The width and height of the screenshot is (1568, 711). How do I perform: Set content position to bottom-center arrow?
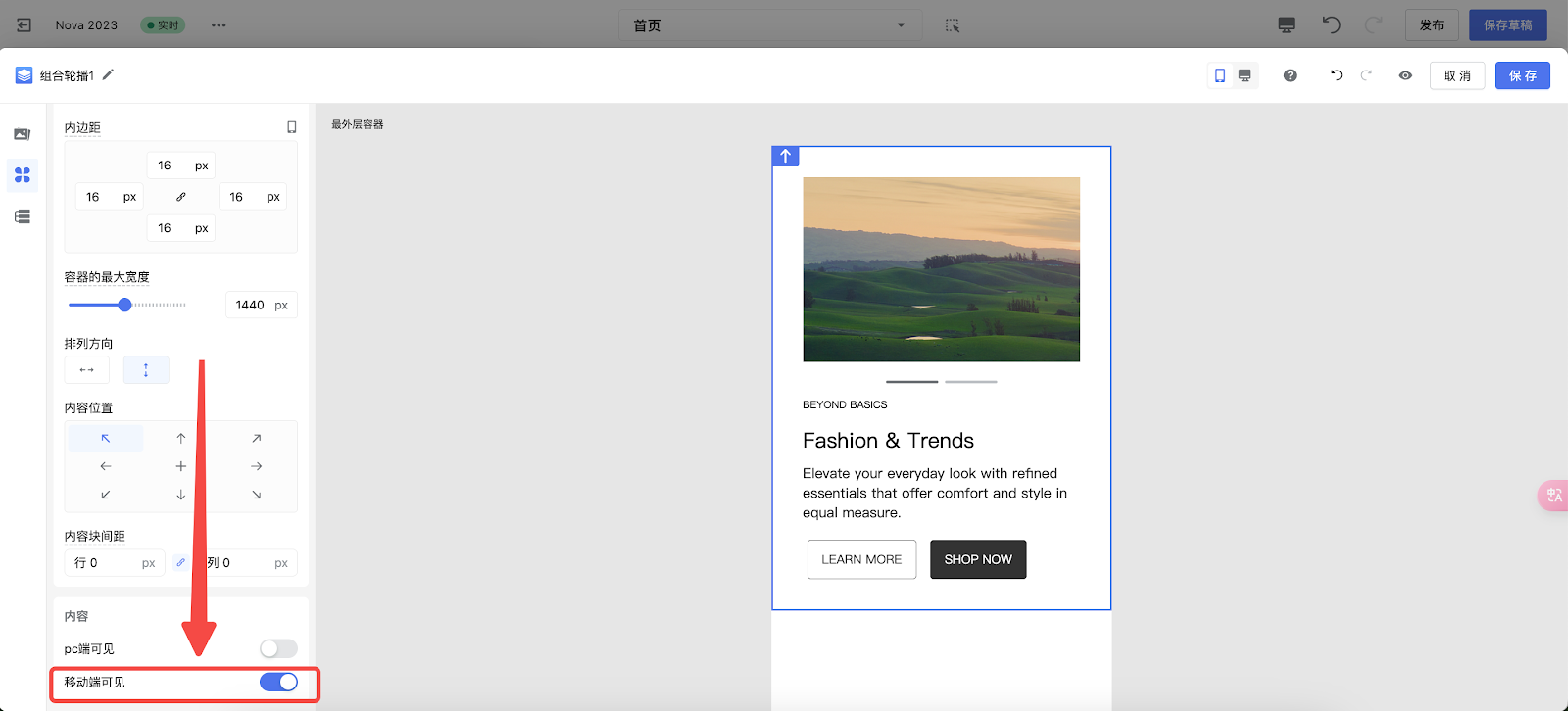point(180,495)
